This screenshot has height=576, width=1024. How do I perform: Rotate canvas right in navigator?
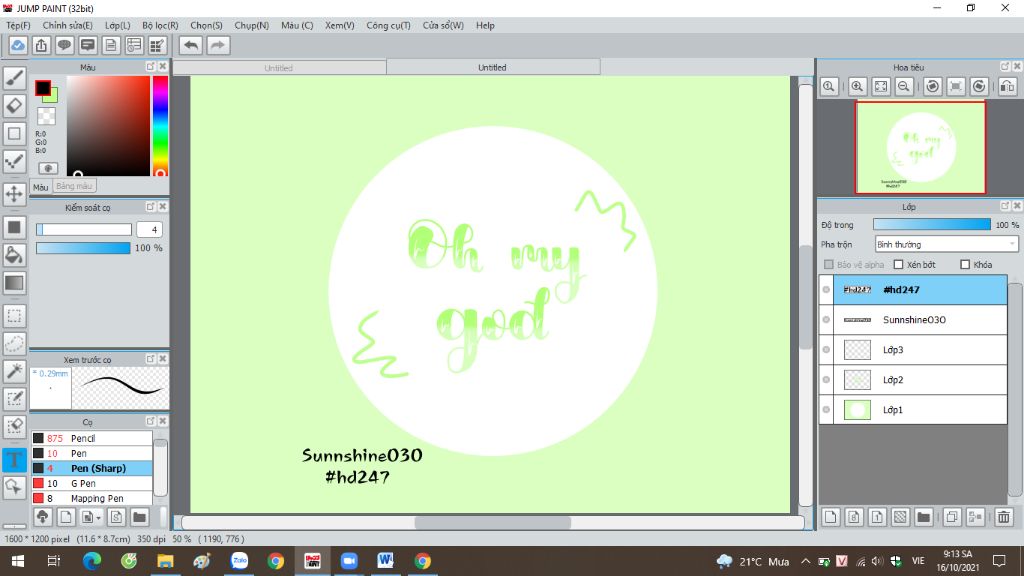(x=979, y=86)
